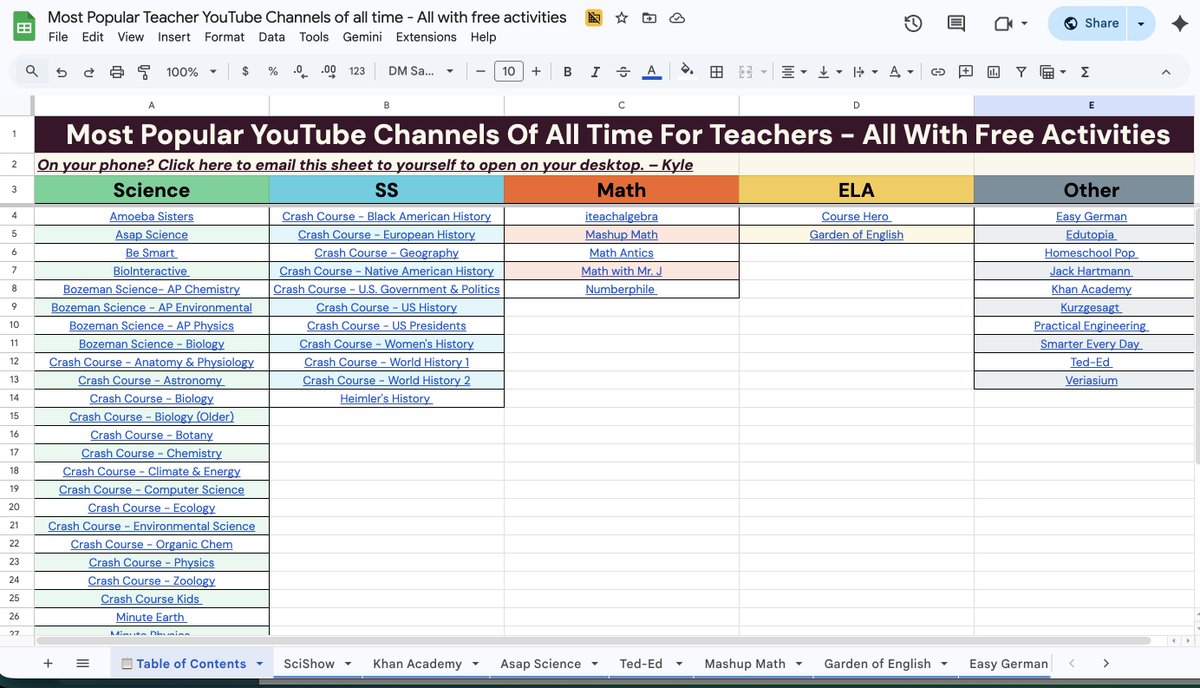Viewport: 1200px width, 688px height.
Task: Add a new sheet
Action: click(48, 663)
